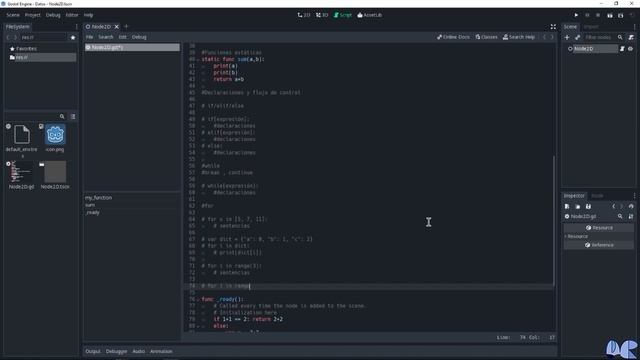
Task: Switch to the Node tab beside Inspector
Action: [x=597, y=196]
